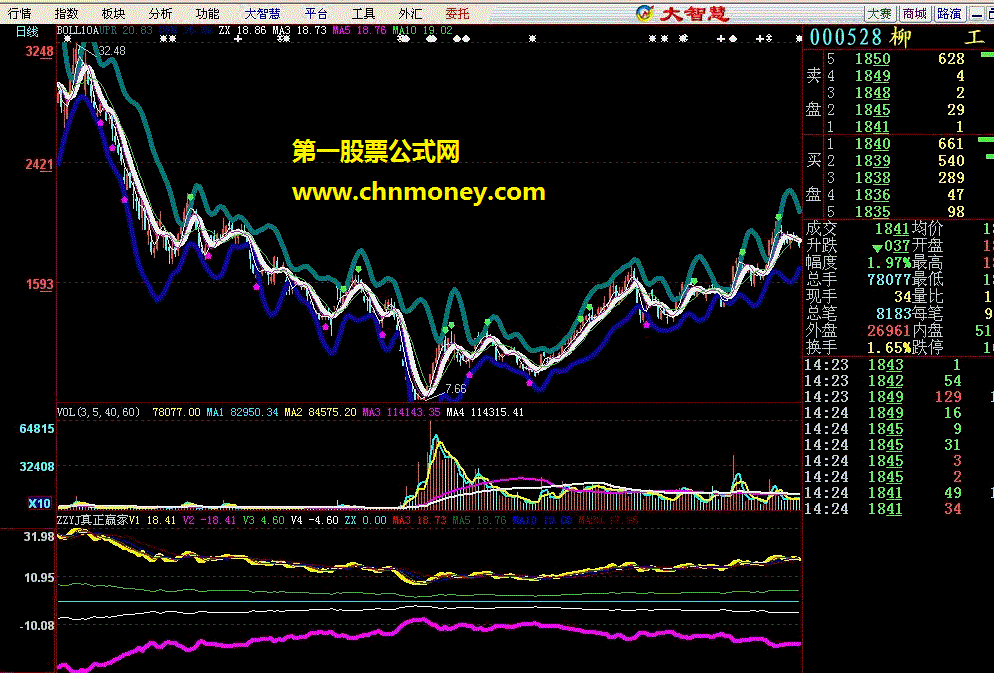Open the 功能 menu

point(207,13)
